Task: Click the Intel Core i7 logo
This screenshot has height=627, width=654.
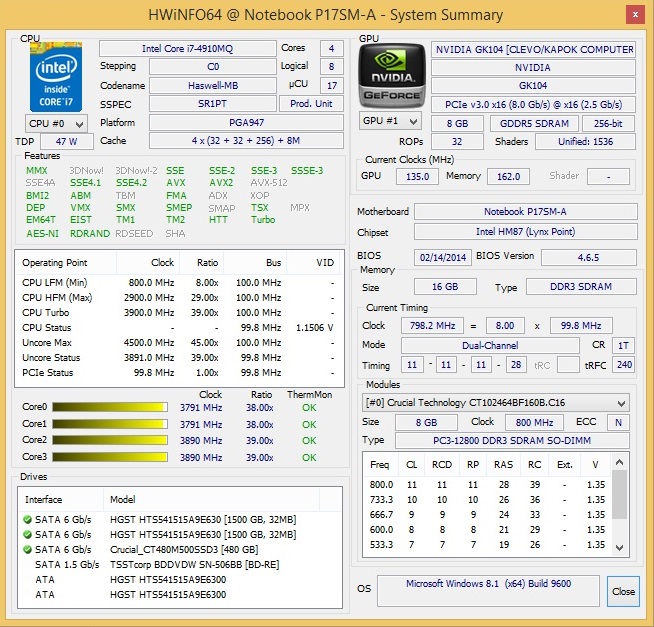Action: tap(55, 76)
